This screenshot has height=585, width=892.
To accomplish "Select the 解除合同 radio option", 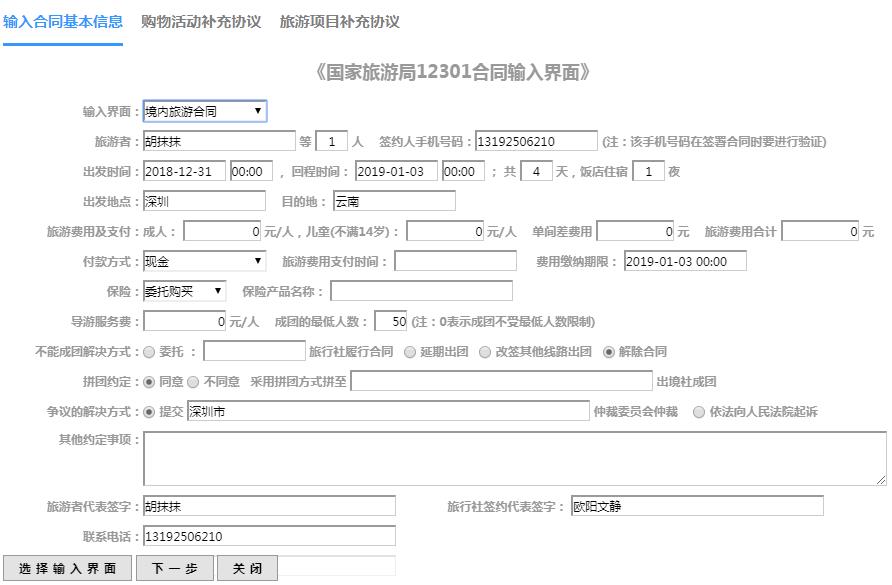I will [609, 352].
